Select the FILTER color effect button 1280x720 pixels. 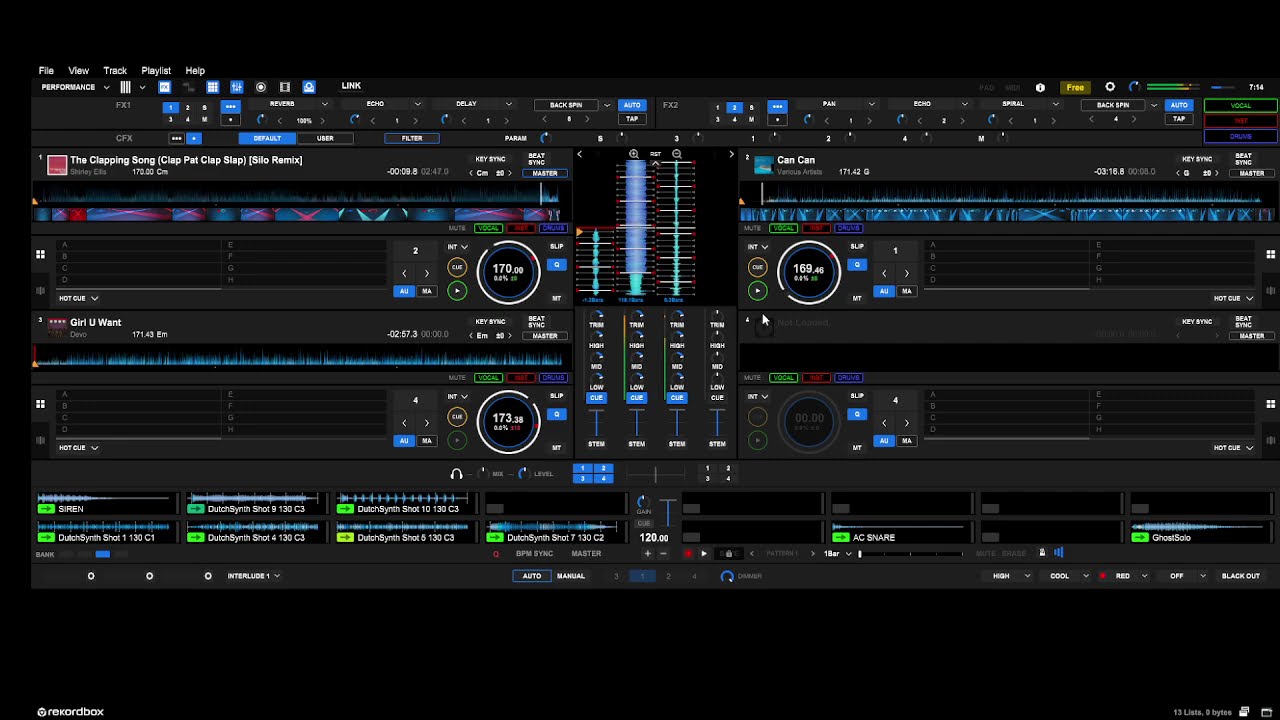[x=412, y=138]
